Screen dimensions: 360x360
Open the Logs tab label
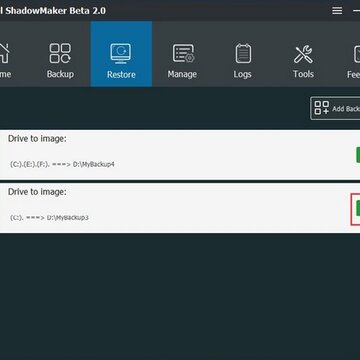click(x=242, y=74)
